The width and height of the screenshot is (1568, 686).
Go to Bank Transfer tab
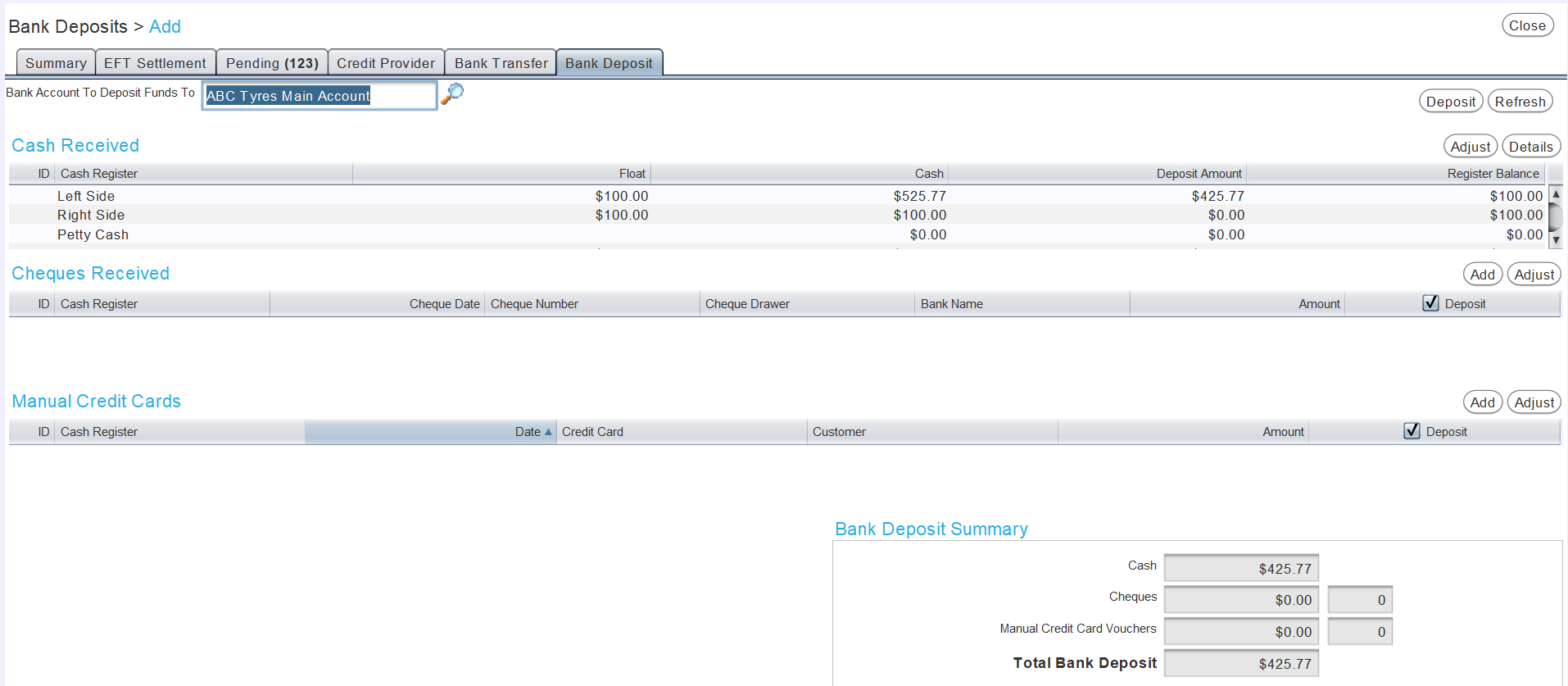[x=501, y=63]
